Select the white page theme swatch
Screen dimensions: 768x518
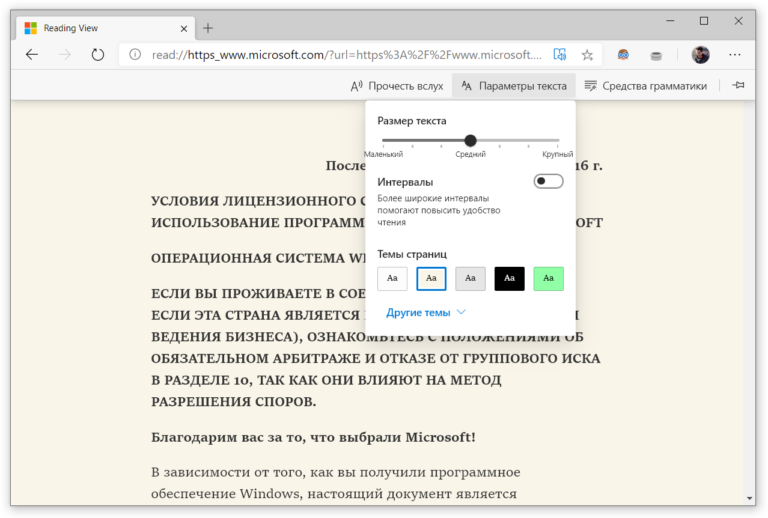392,278
